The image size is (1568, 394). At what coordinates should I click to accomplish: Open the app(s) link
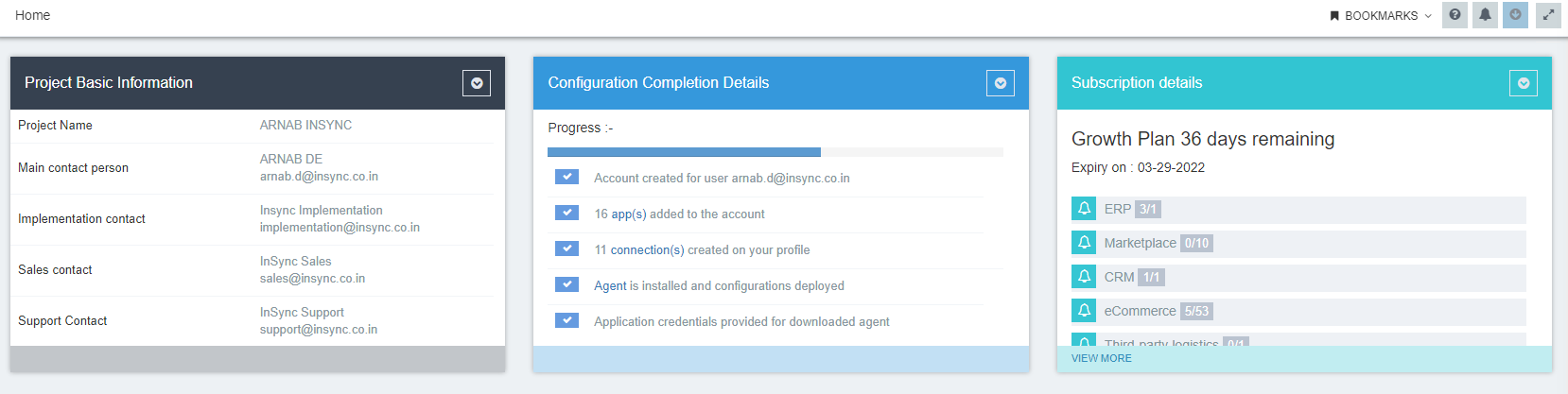pyautogui.click(x=629, y=214)
